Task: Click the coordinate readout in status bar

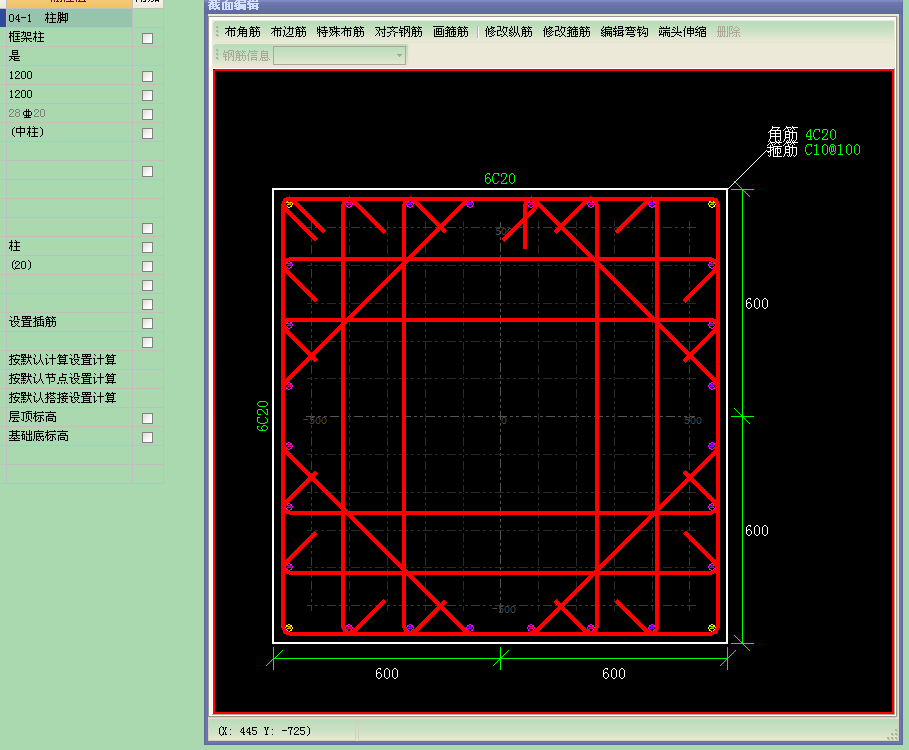Action: pos(264,731)
